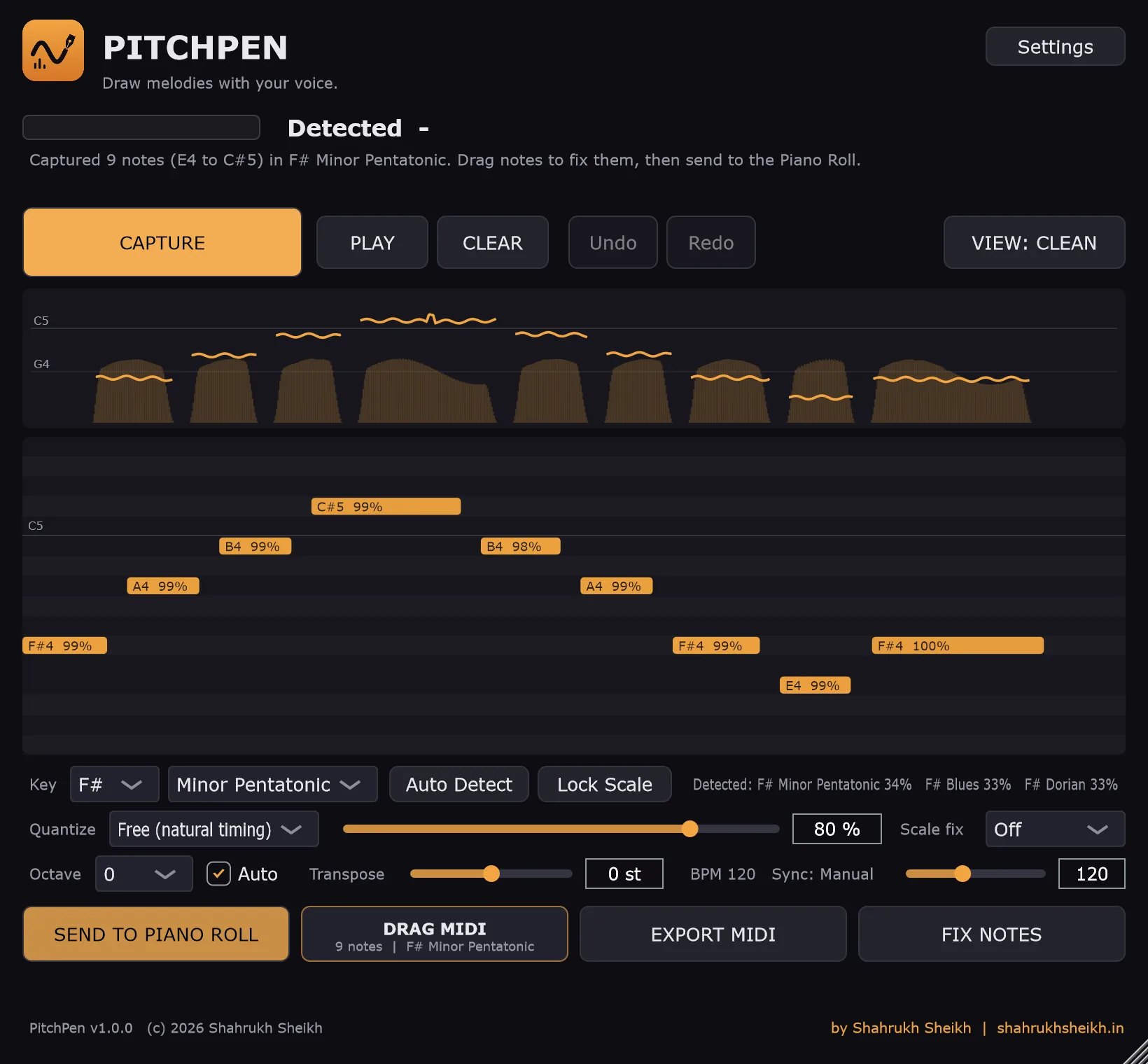Select the B4 99% note block
Viewport: 1148px width, 1064px height.
(x=255, y=546)
